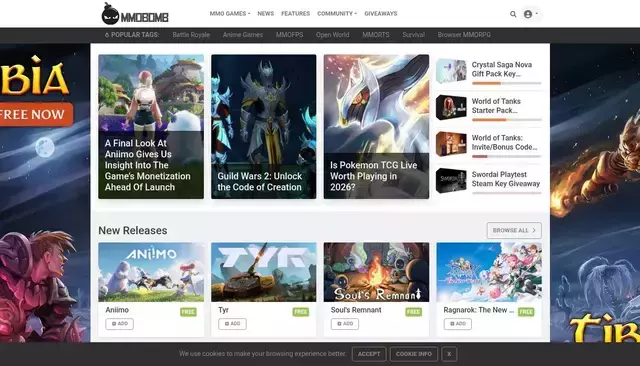This screenshot has height=366, width=640.
Task: Open the Pokemon TCG Live article card
Action: [x=376, y=126]
